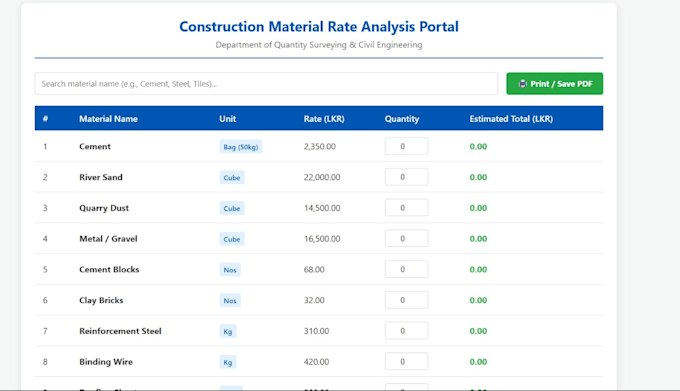
Task: Click the Unit column header
Action: (228, 119)
